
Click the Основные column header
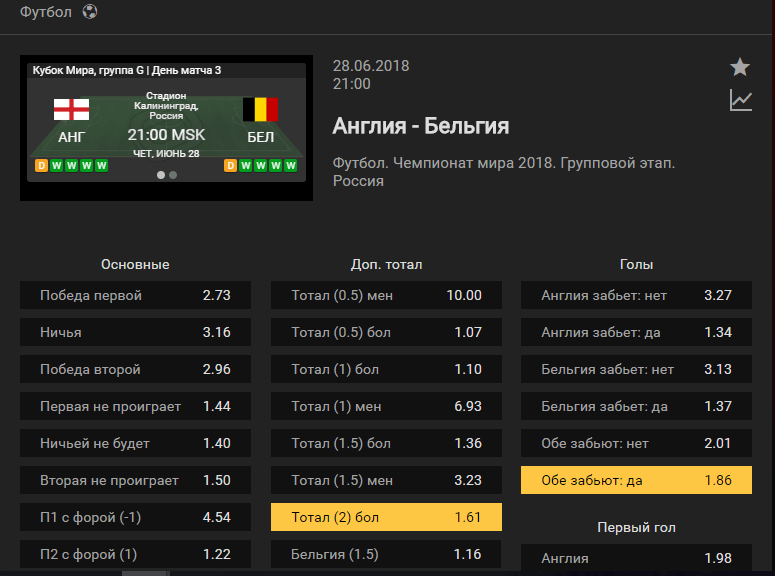pos(135,265)
